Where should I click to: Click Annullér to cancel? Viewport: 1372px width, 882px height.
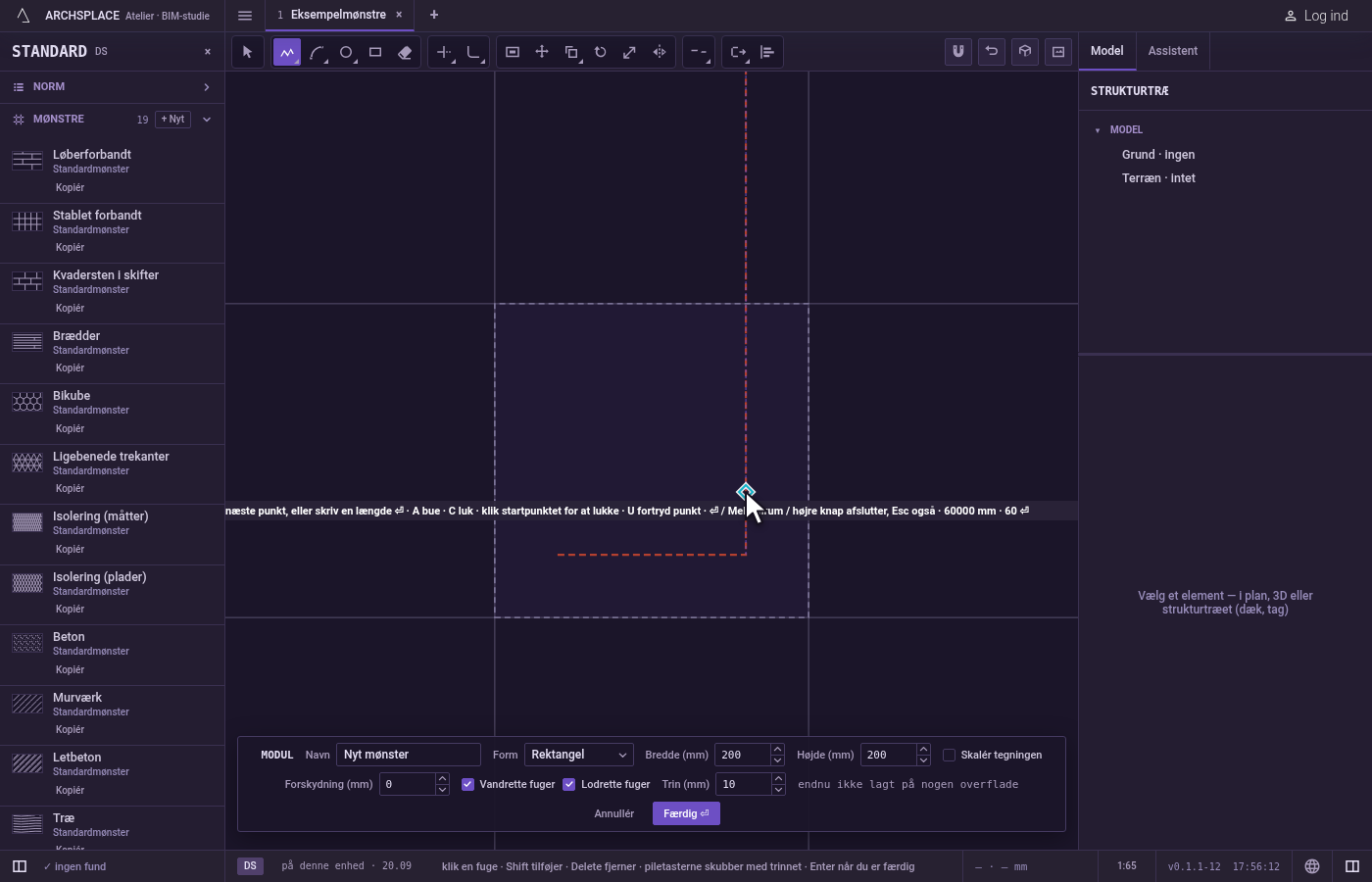[x=614, y=813]
